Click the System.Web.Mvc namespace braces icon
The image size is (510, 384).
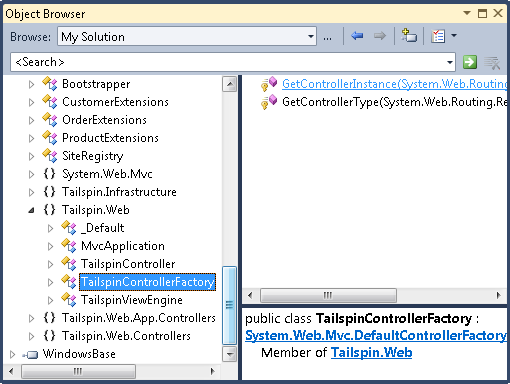49,174
